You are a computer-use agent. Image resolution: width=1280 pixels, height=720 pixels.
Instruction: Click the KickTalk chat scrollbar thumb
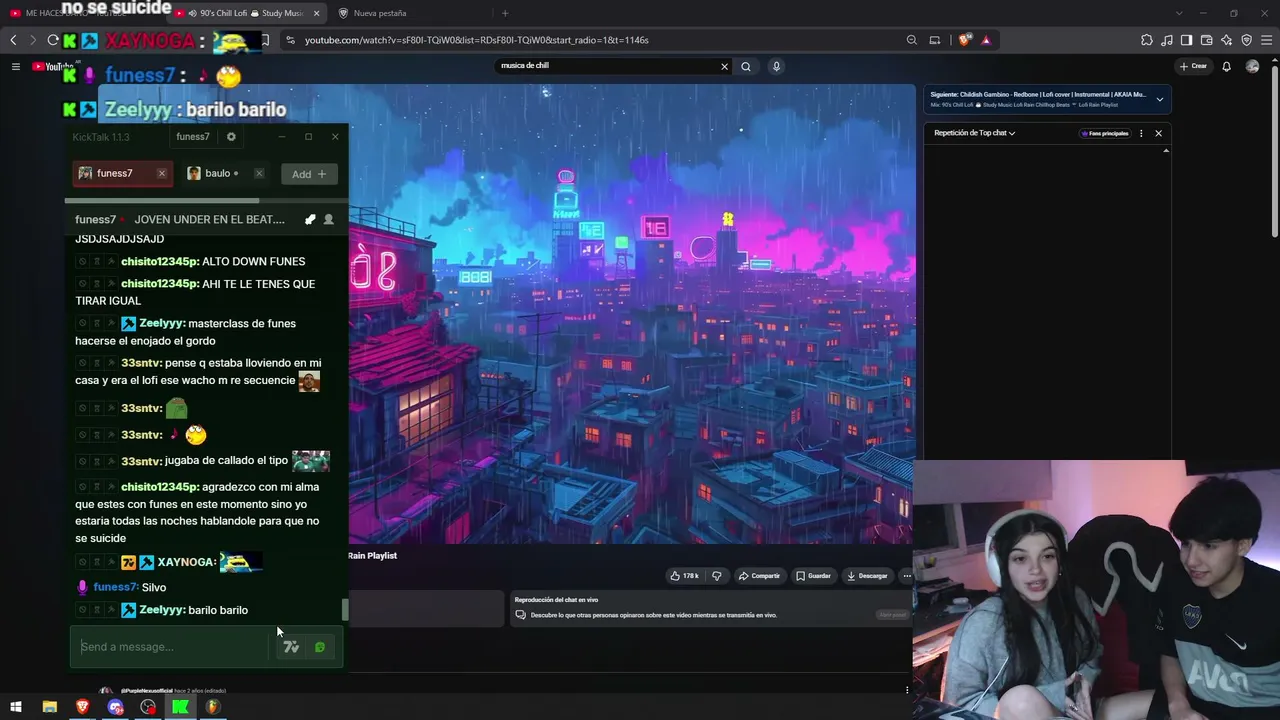346,610
